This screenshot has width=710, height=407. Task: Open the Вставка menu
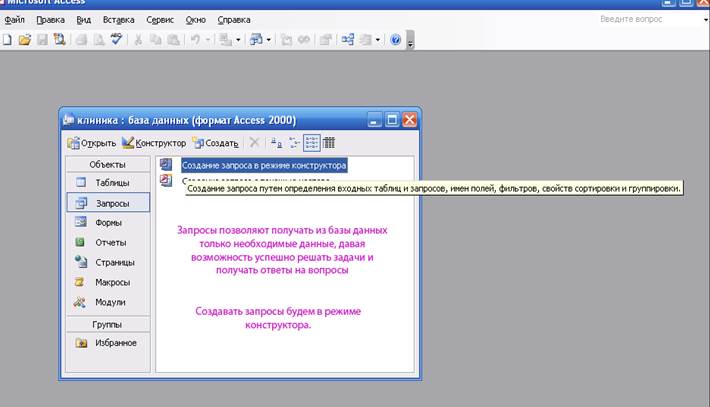tap(118, 19)
